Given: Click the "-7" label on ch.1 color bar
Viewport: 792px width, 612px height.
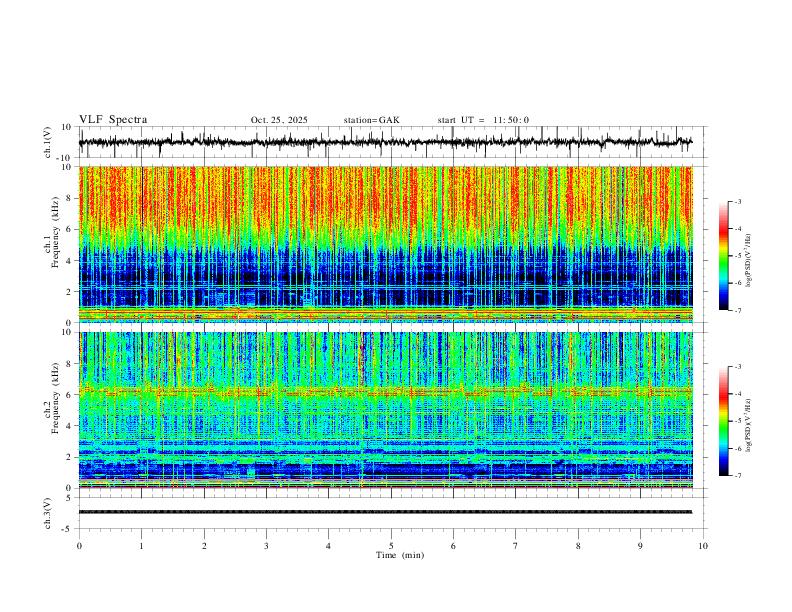Looking at the screenshot, I should (737, 310).
